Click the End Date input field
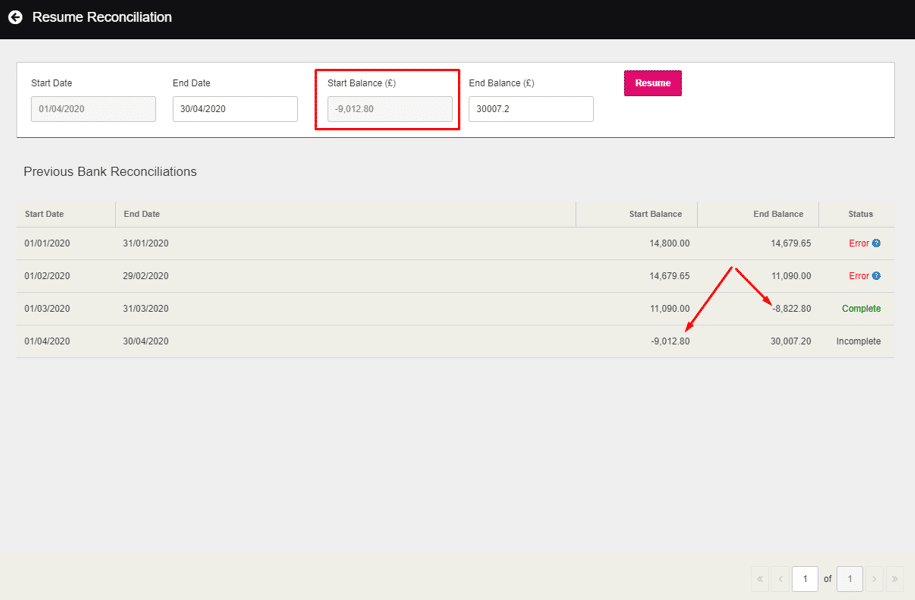 tap(235, 109)
